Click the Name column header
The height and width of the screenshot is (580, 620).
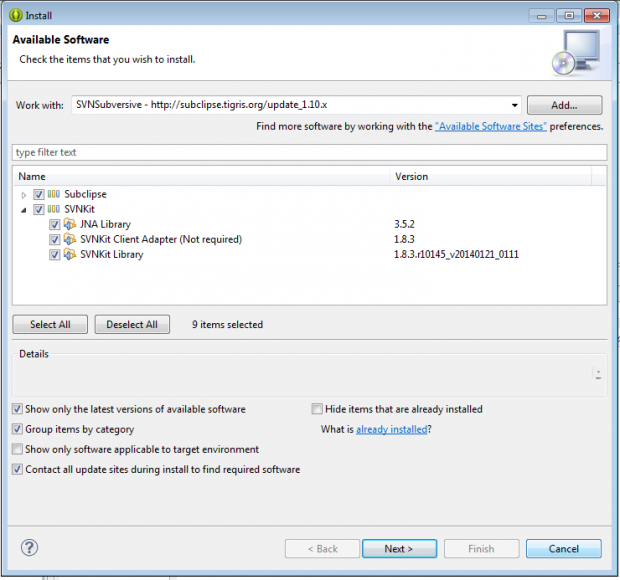point(202,176)
